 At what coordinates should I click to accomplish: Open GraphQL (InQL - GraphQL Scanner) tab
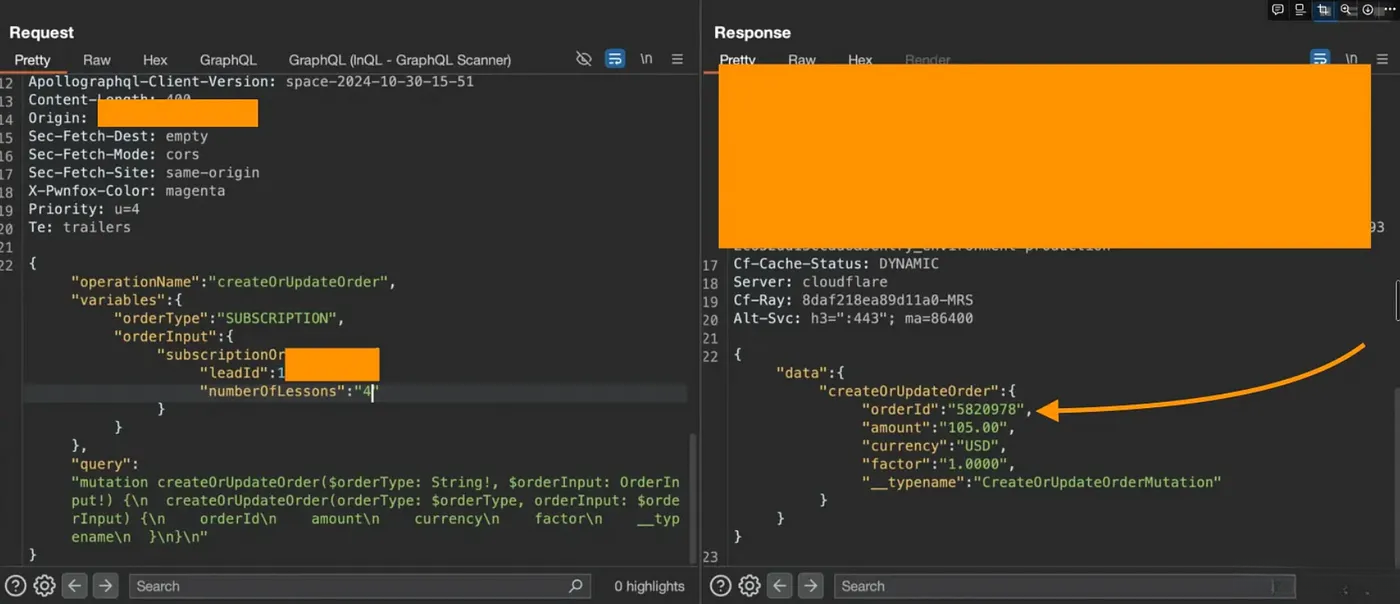(x=399, y=60)
